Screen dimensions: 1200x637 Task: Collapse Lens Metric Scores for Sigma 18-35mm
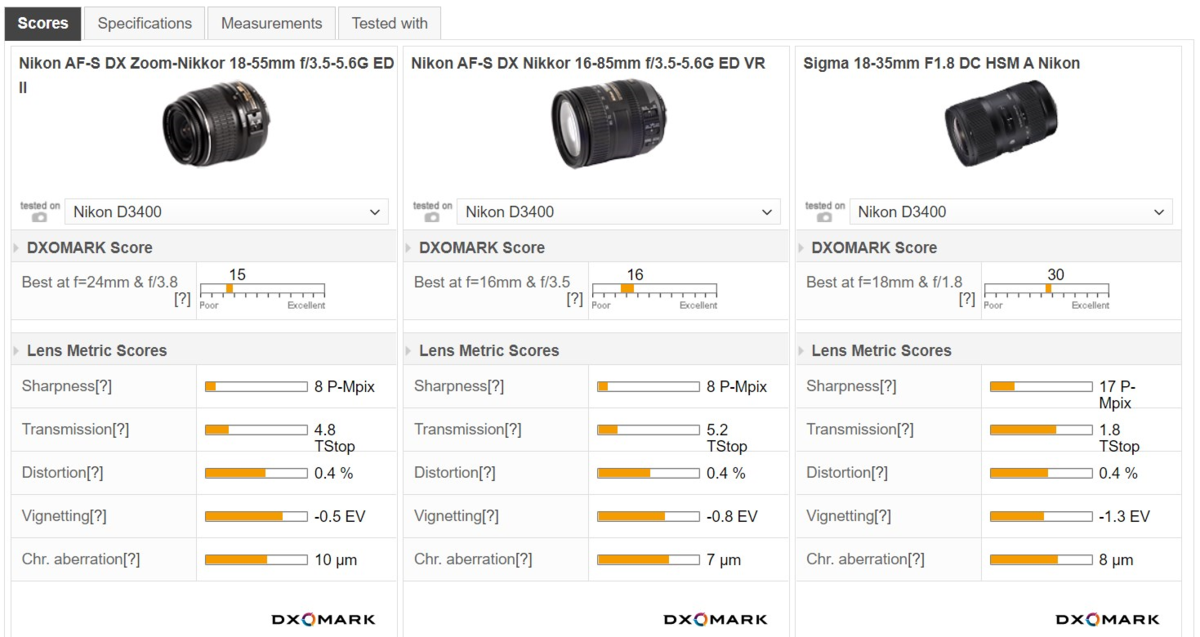801,351
